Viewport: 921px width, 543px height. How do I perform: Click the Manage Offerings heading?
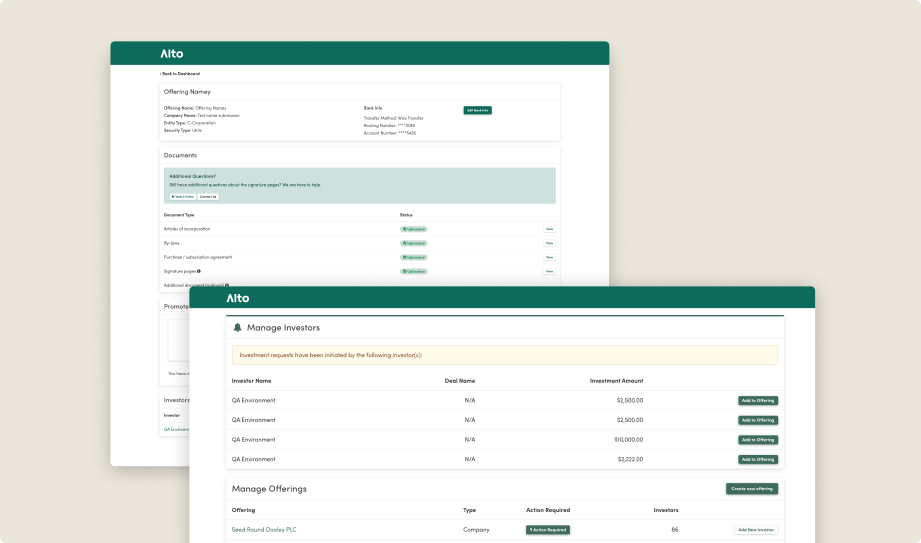269,489
